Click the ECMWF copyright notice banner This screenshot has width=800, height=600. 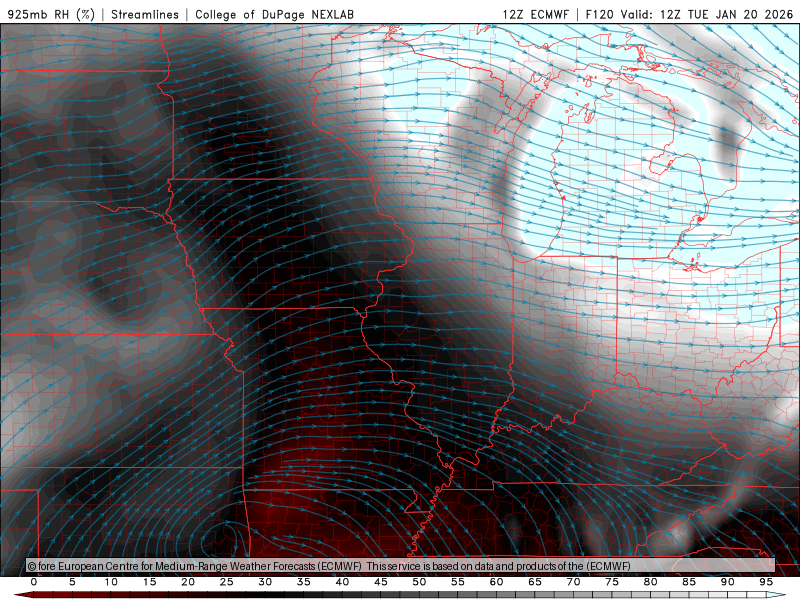(x=401, y=566)
